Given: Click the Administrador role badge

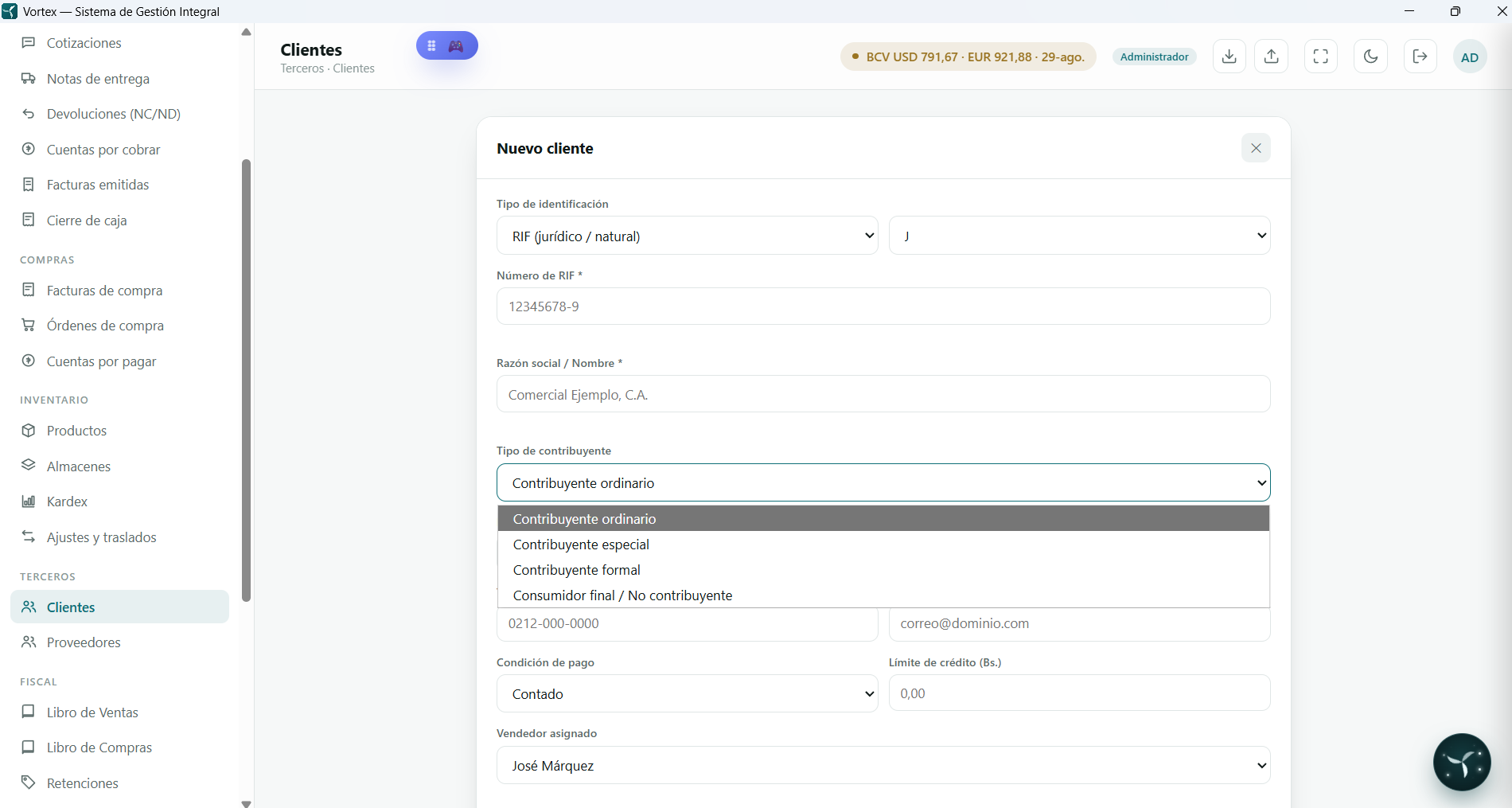Looking at the screenshot, I should click(x=1154, y=57).
